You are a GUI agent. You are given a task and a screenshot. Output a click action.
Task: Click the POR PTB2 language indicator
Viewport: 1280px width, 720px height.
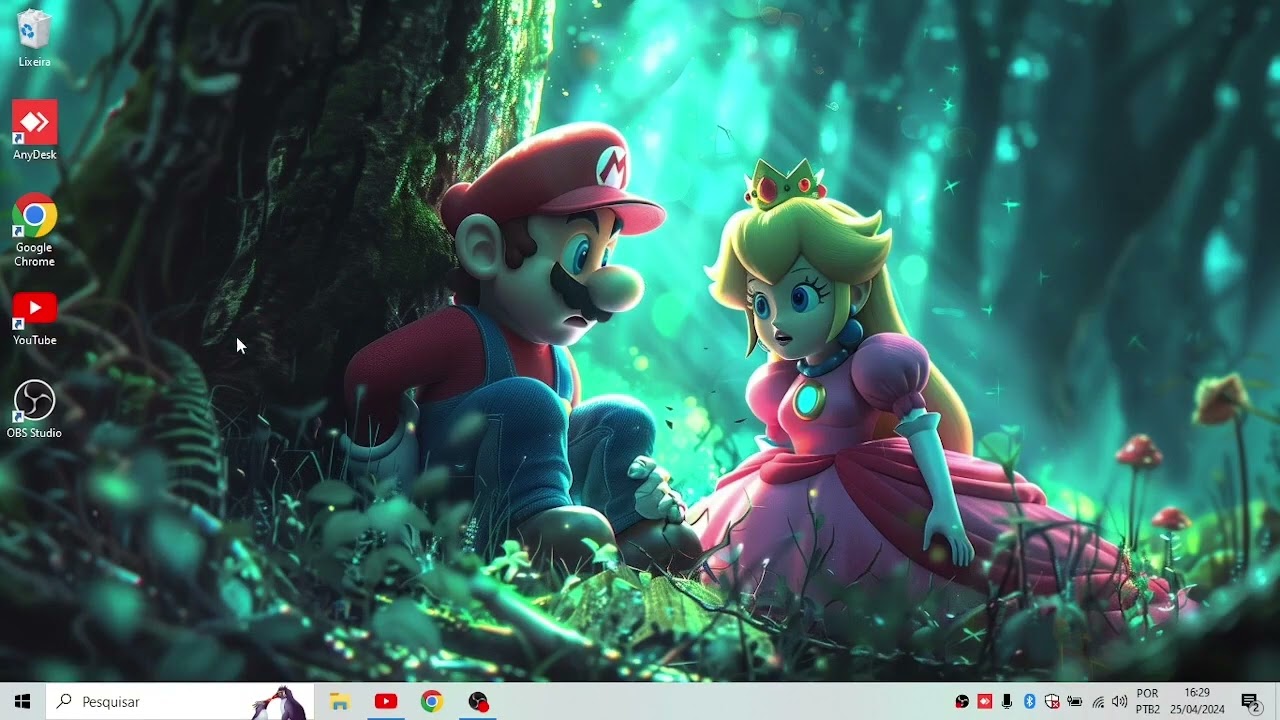(x=1148, y=702)
